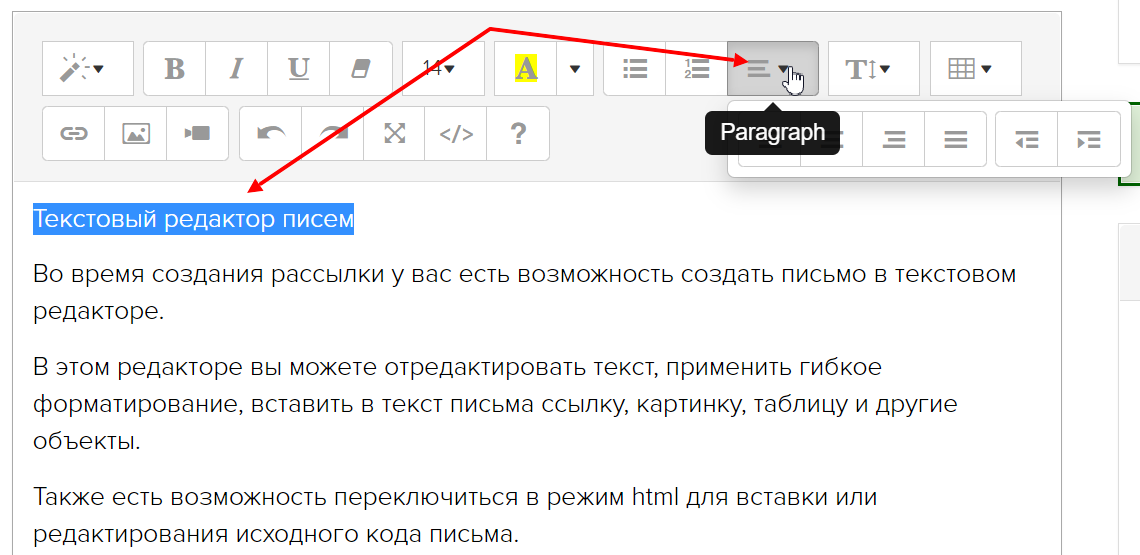
Task: Open the font size 14 dropdown
Action: coord(442,69)
